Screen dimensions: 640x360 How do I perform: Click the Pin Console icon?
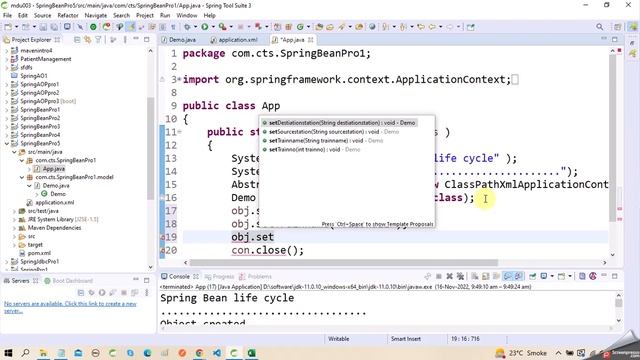[x=532, y=276]
